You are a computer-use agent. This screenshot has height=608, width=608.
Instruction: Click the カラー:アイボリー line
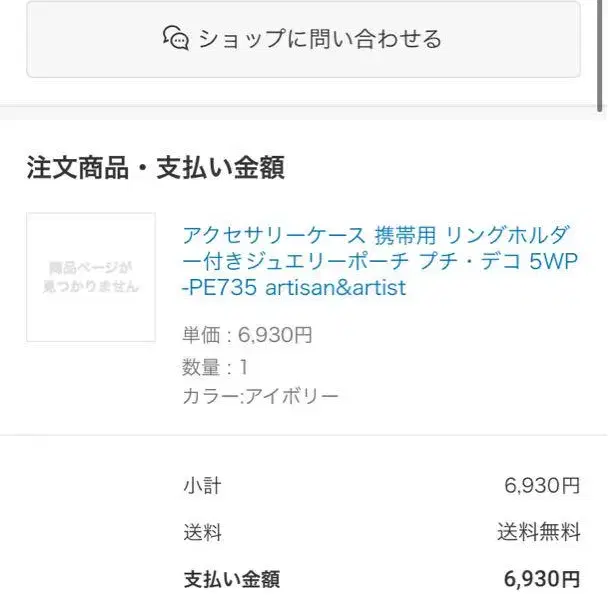pyautogui.click(x=260, y=396)
